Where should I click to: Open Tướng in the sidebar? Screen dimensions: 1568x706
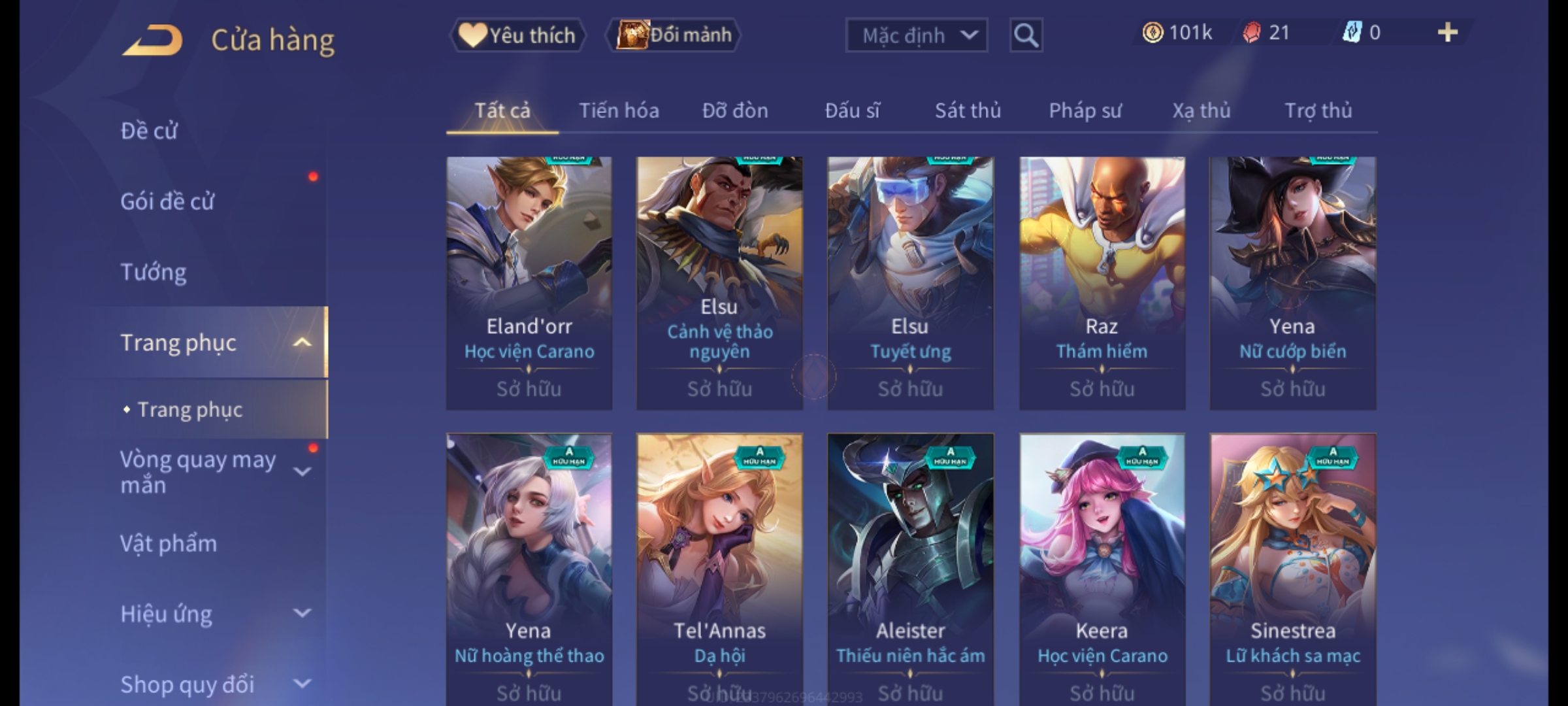pos(154,272)
